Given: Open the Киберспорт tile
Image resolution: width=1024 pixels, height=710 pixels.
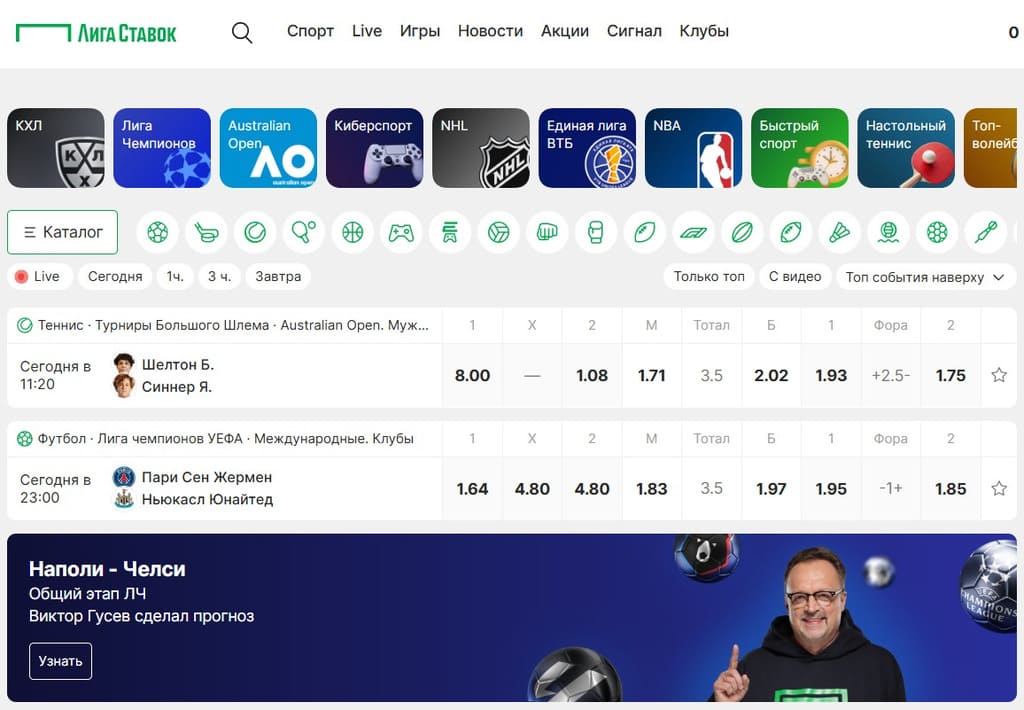Looking at the screenshot, I should [375, 148].
